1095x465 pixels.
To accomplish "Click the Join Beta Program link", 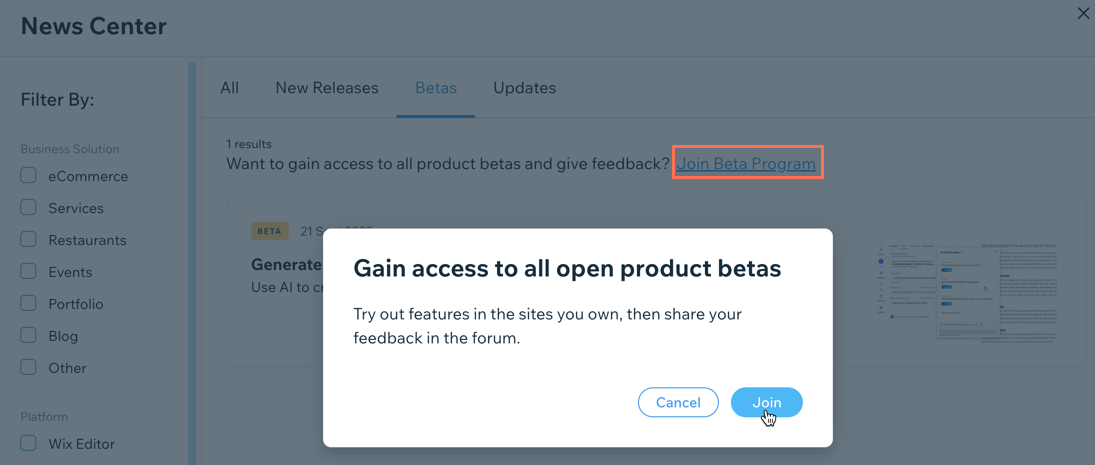I will (746, 163).
